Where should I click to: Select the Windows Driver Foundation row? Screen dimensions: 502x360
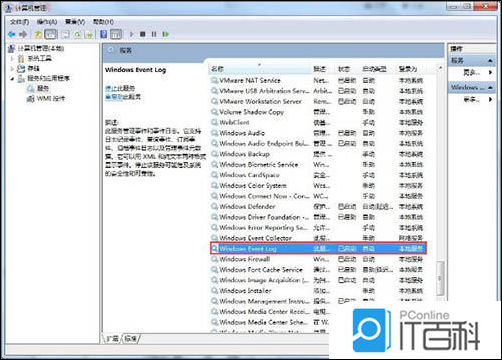[x=318, y=217]
